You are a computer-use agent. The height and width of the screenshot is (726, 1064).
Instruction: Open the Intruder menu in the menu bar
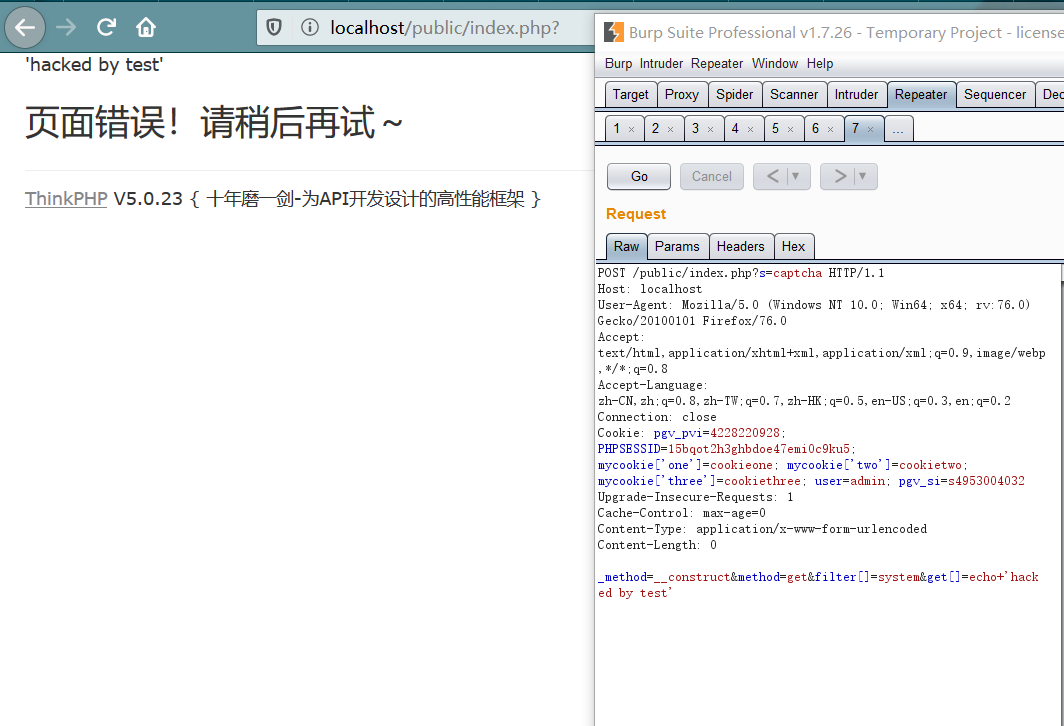tap(661, 64)
